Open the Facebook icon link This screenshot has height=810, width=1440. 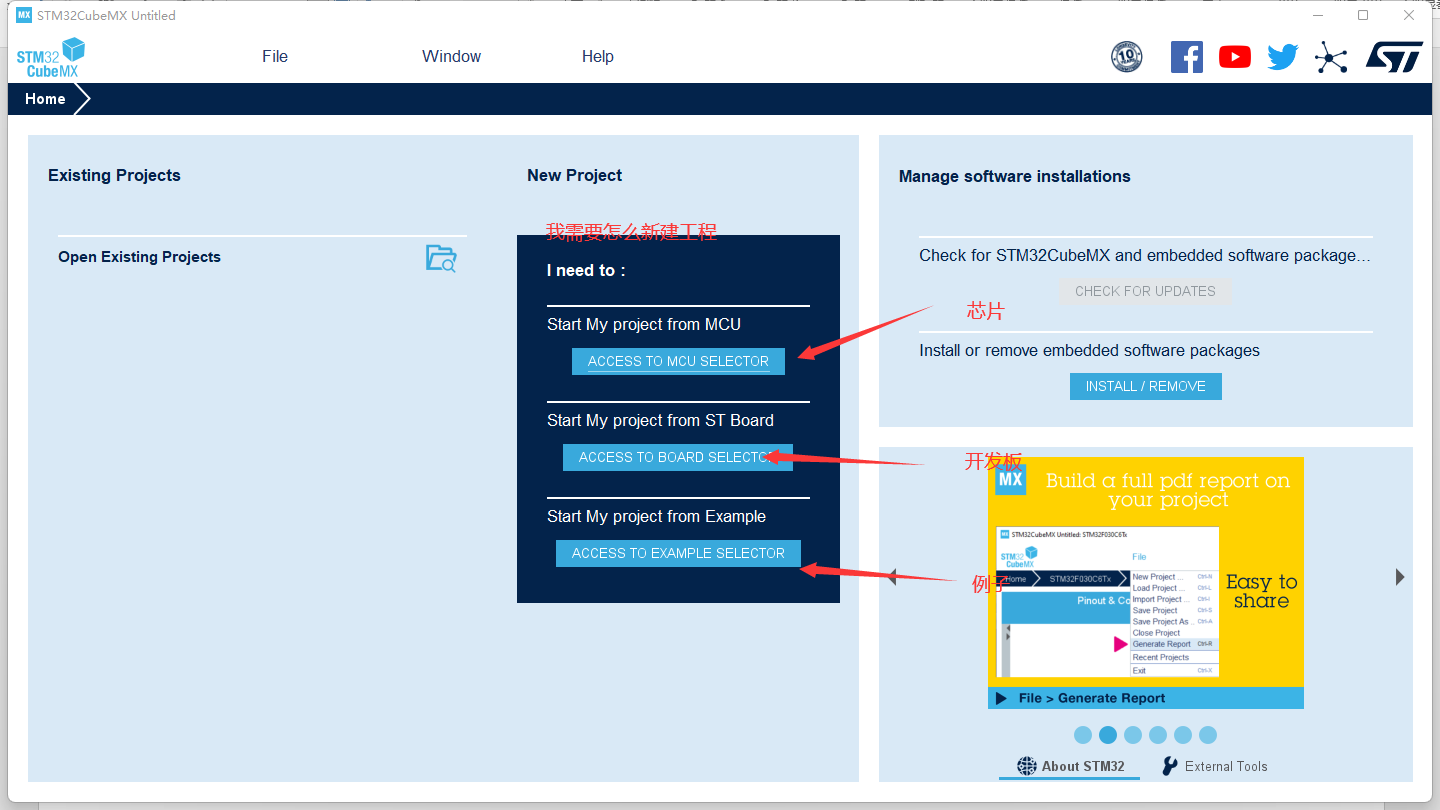tap(1187, 57)
